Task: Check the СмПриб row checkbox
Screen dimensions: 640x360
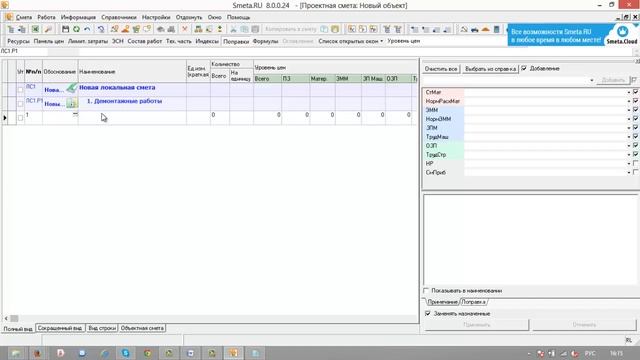Action: (x=636, y=172)
